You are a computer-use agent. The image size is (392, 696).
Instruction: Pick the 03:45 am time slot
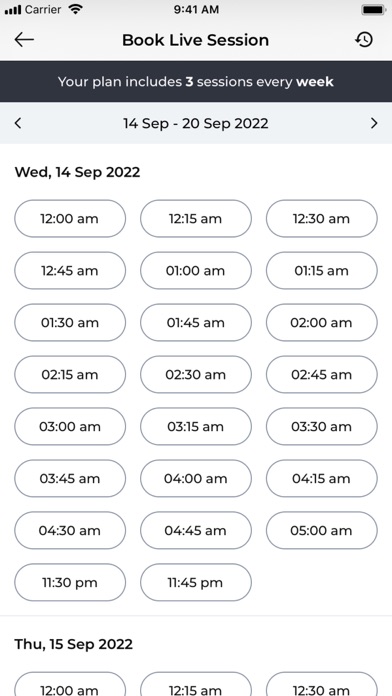click(x=70, y=478)
